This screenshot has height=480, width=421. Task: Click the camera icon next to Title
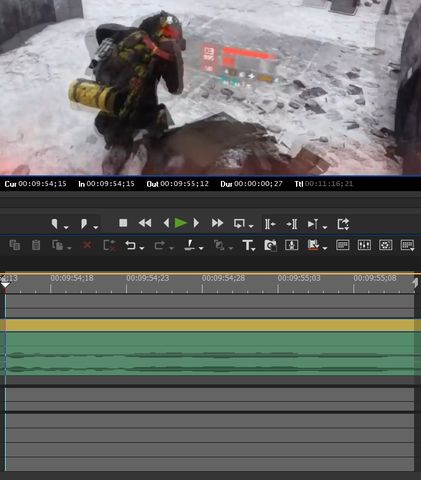click(x=270, y=245)
